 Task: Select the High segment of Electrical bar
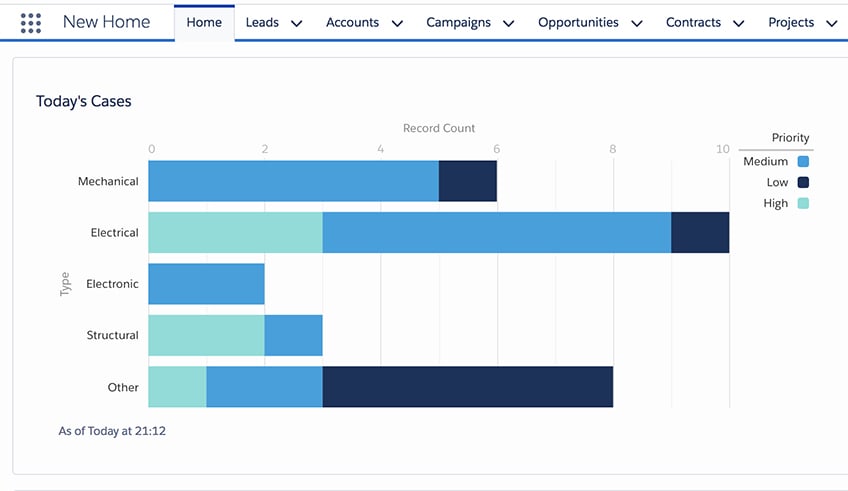pyautogui.click(x=235, y=232)
